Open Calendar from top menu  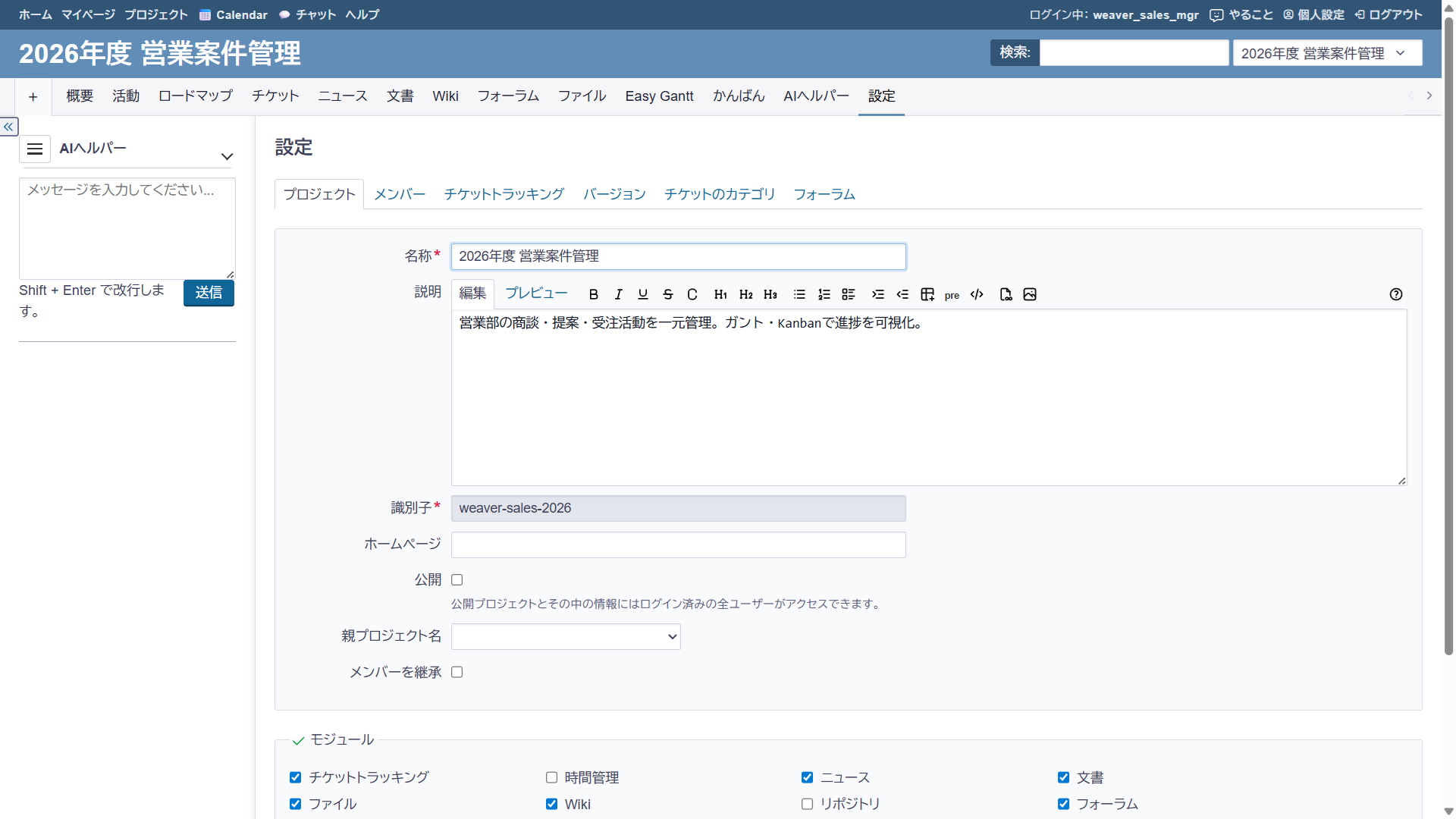(234, 14)
